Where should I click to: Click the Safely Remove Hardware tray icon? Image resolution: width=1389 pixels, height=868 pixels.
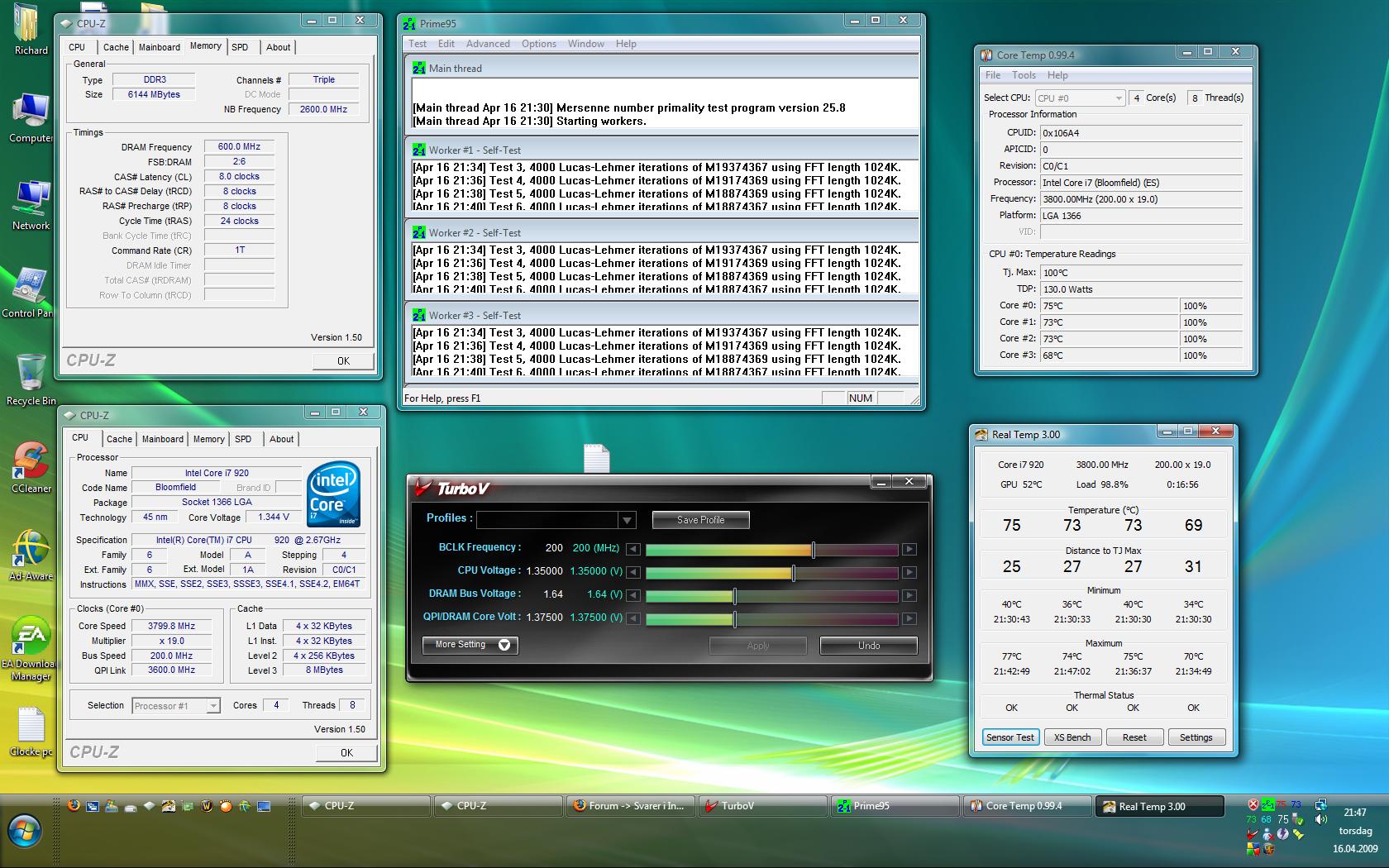(x=1298, y=819)
